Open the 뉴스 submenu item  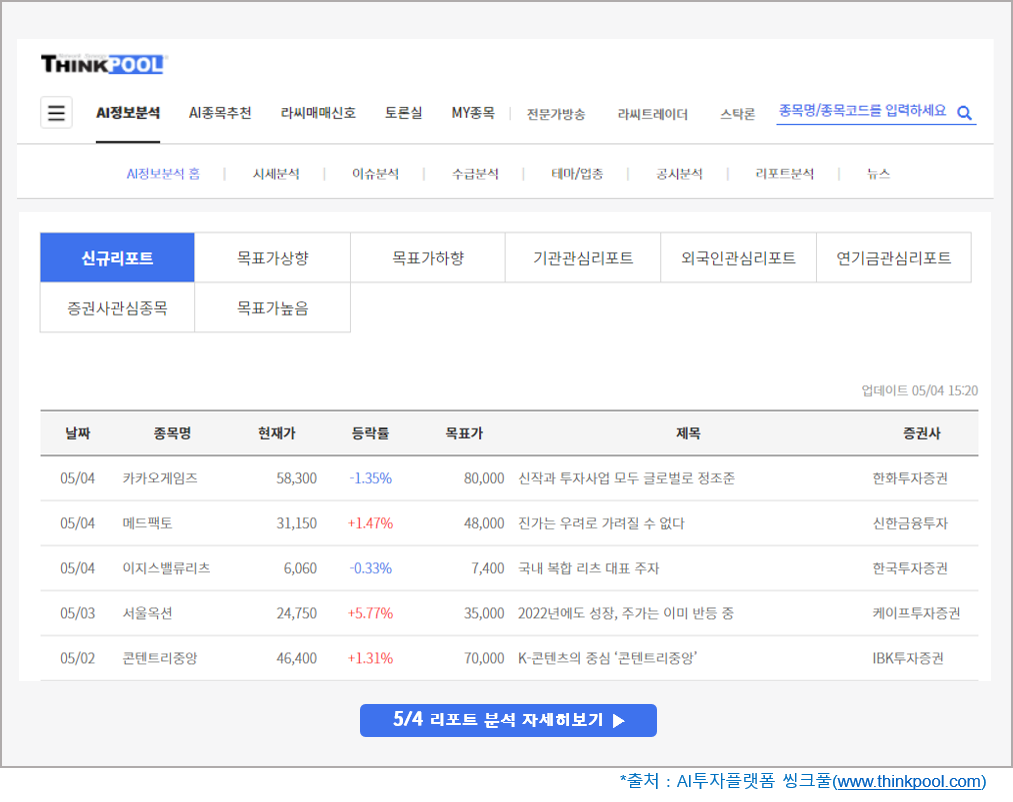point(877,172)
